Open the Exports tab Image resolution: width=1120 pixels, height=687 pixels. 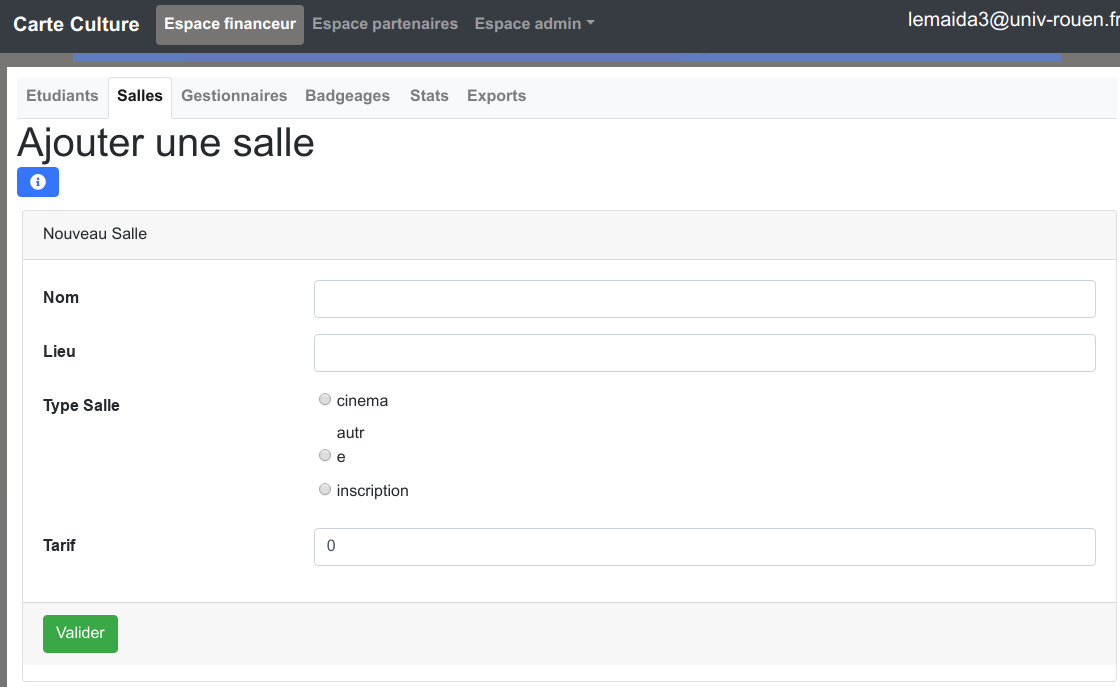[496, 96]
